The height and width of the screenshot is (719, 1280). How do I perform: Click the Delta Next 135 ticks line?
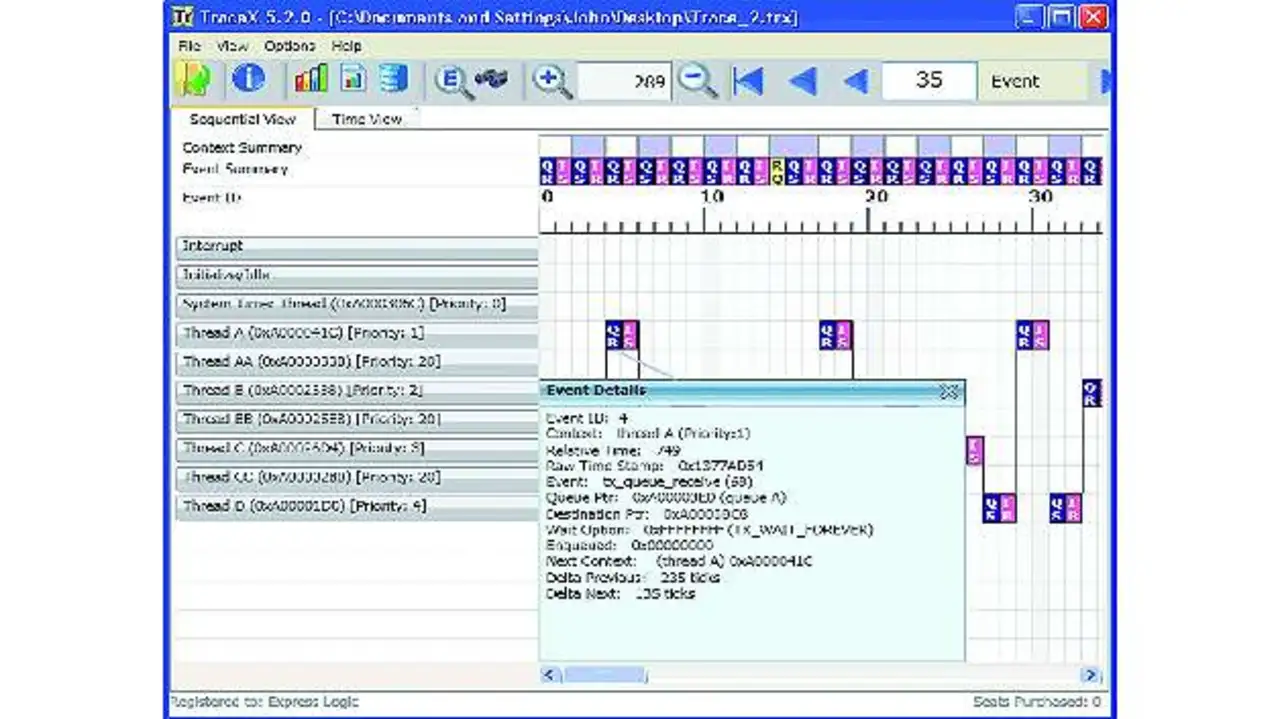click(621, 594)
